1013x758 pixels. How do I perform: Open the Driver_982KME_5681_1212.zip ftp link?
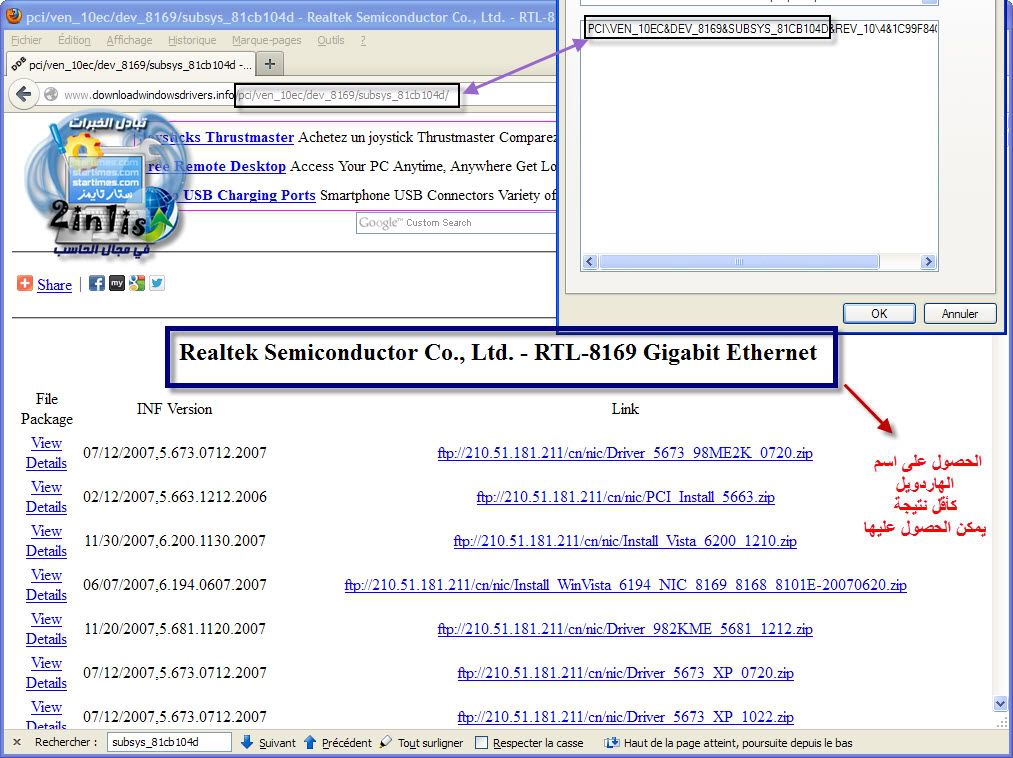tap(625, 629)
